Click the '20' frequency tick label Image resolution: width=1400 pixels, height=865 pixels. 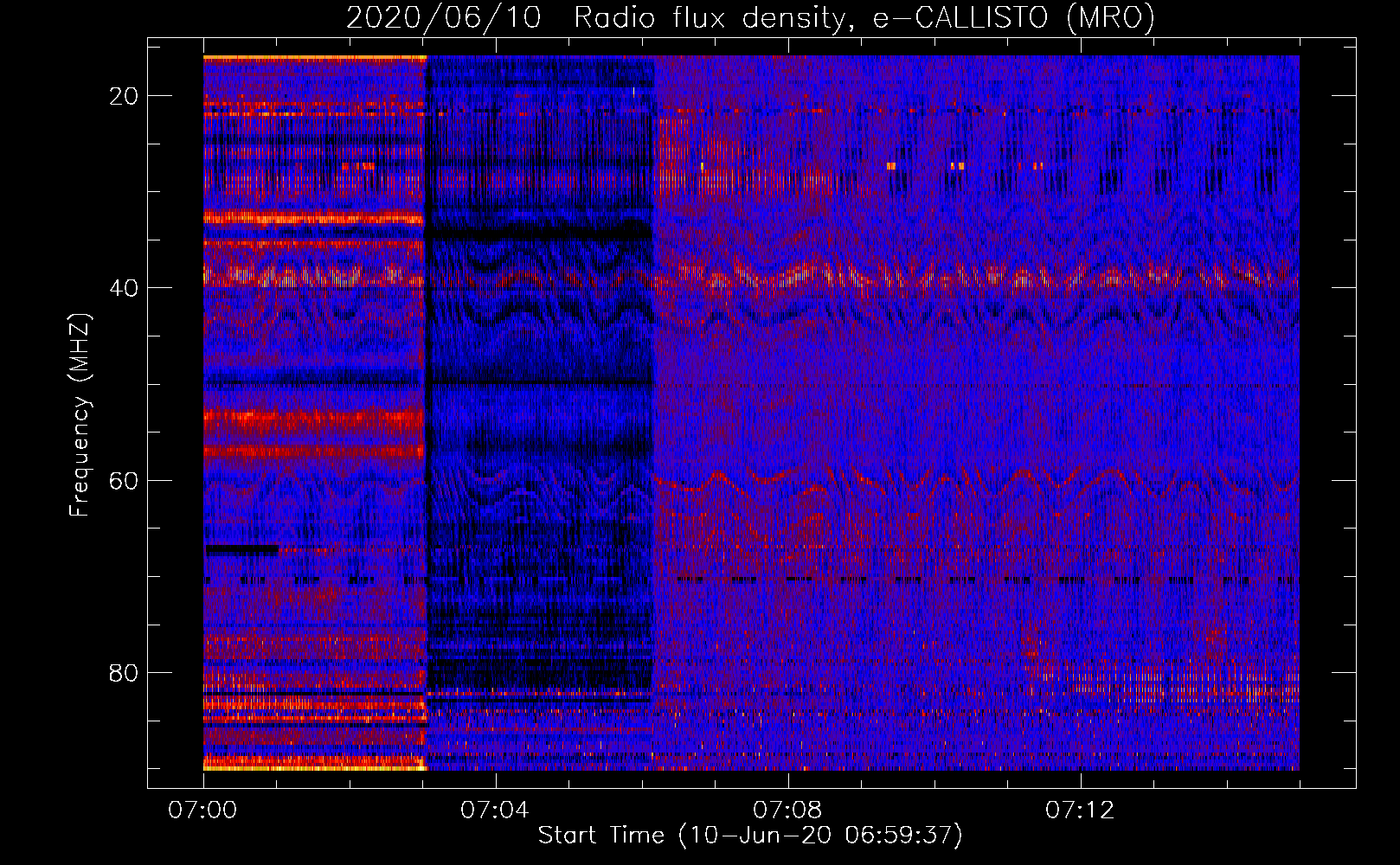(124, 96)
